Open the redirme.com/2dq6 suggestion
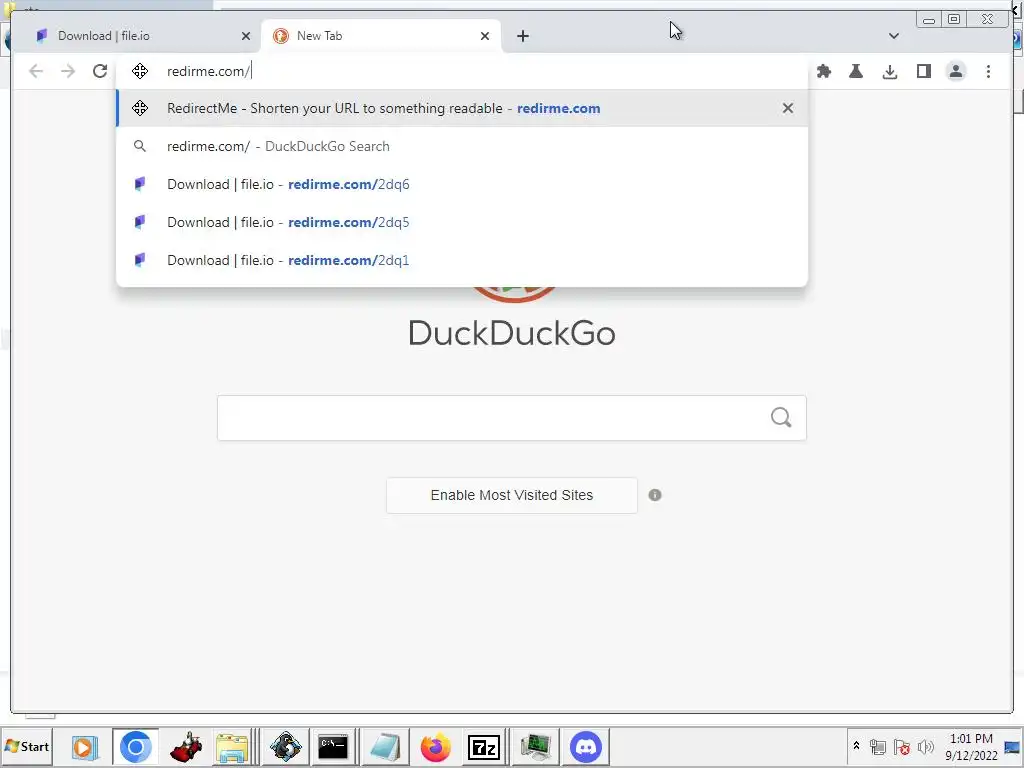Image resolution: width=1024 pixels, height=768 pixels. coord(462,184)
